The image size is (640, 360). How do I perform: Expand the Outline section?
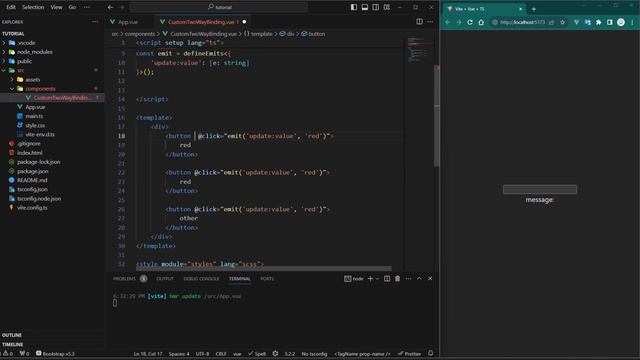(x=12, y=335)
